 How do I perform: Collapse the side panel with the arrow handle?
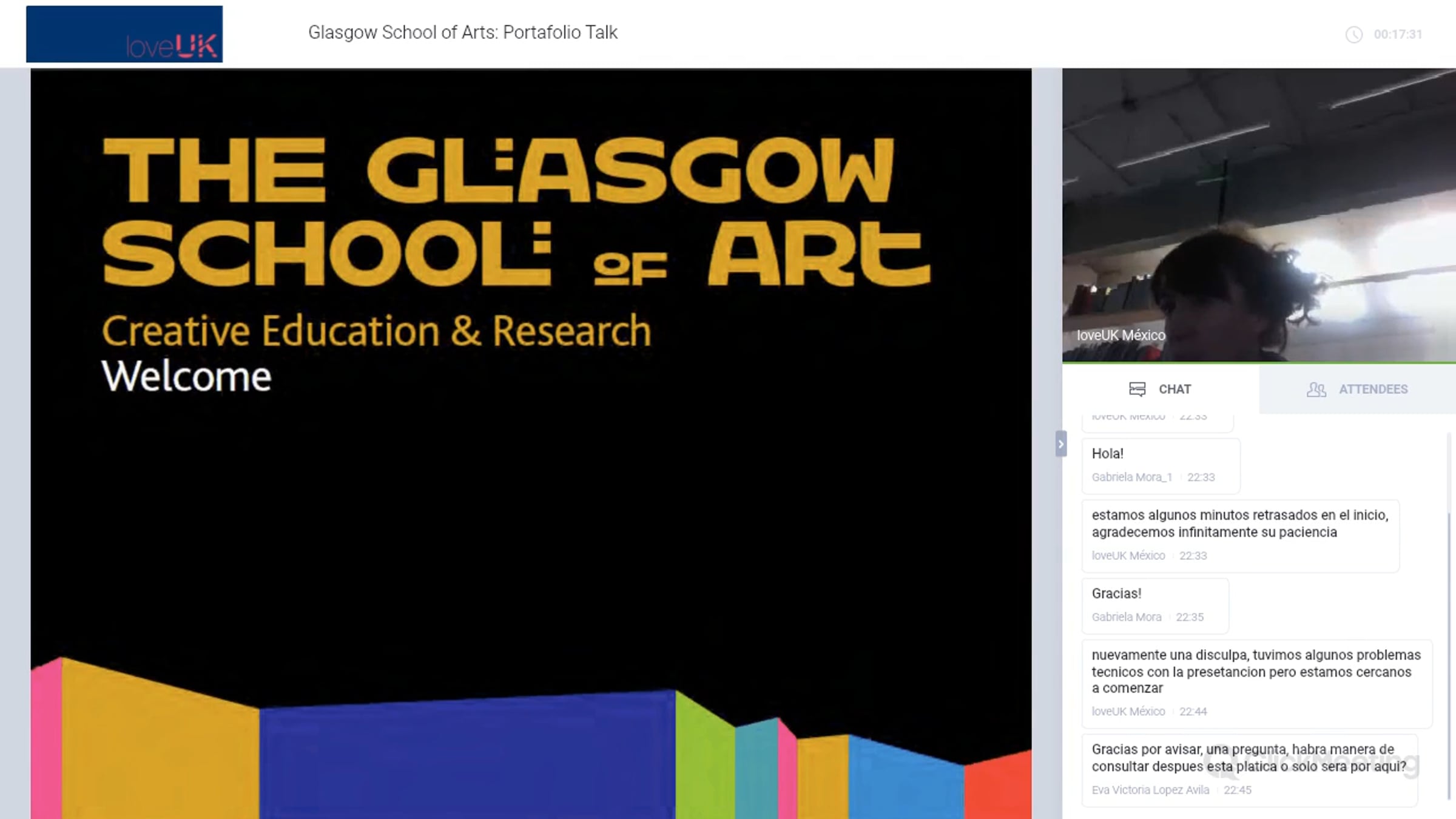1060,444
